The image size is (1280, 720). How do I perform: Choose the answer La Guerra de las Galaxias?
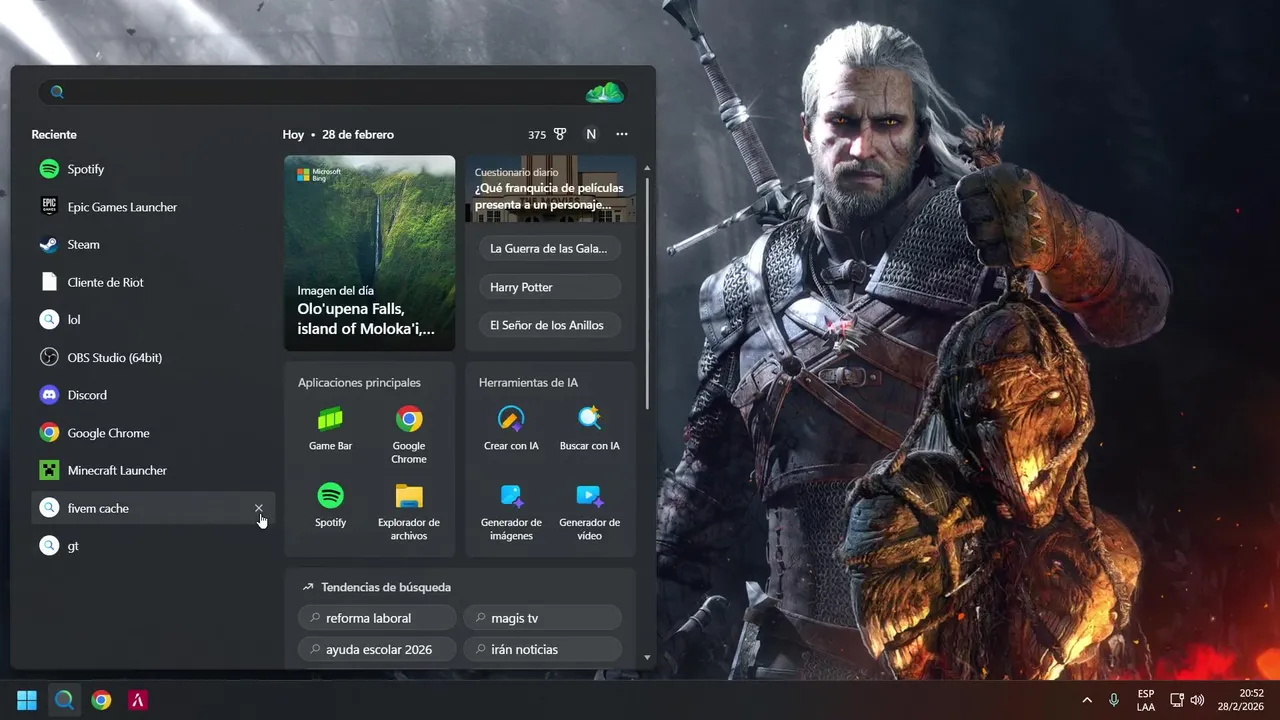(549, 249)
